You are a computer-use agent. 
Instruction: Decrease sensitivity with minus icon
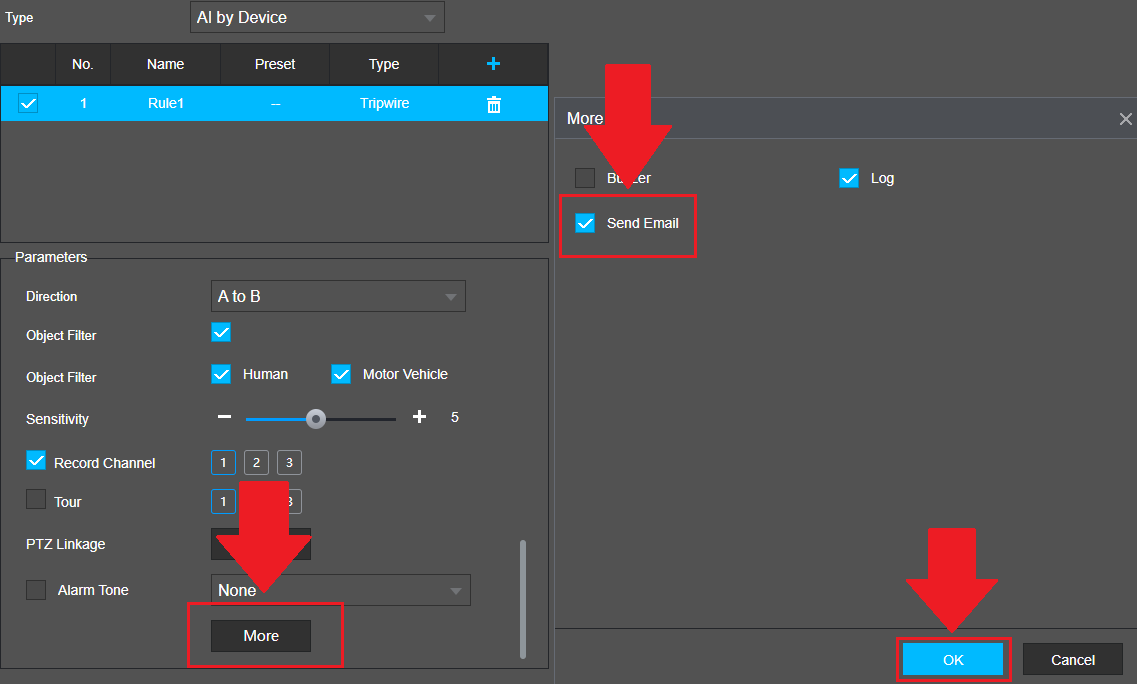[224, 417]
